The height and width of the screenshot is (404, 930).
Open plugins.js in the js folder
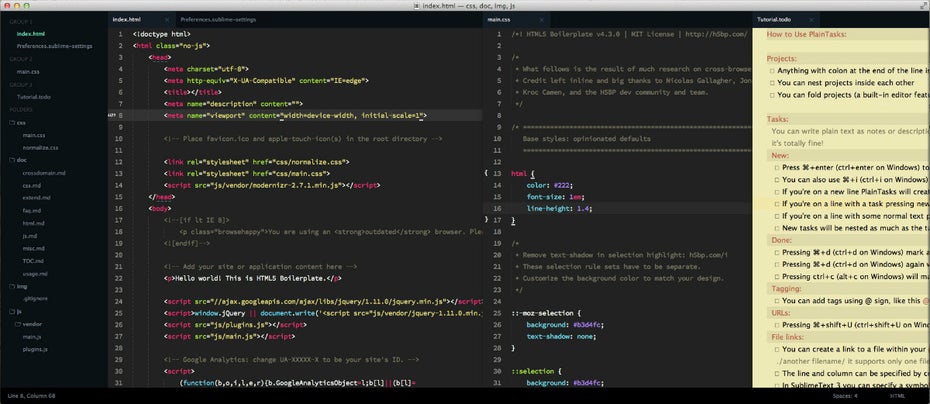[35, 349]
